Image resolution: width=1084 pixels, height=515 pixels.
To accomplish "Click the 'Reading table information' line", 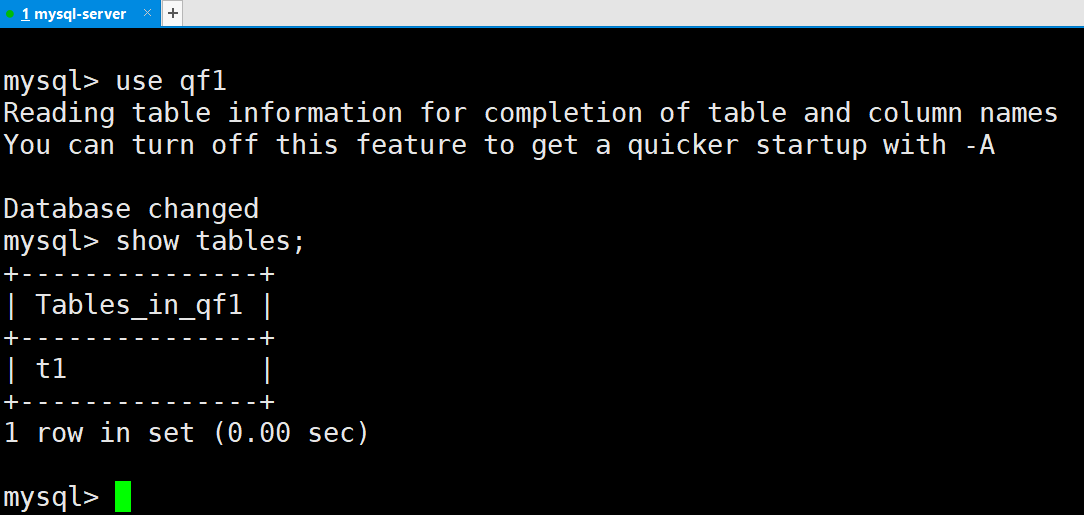I will pos(530,113).
